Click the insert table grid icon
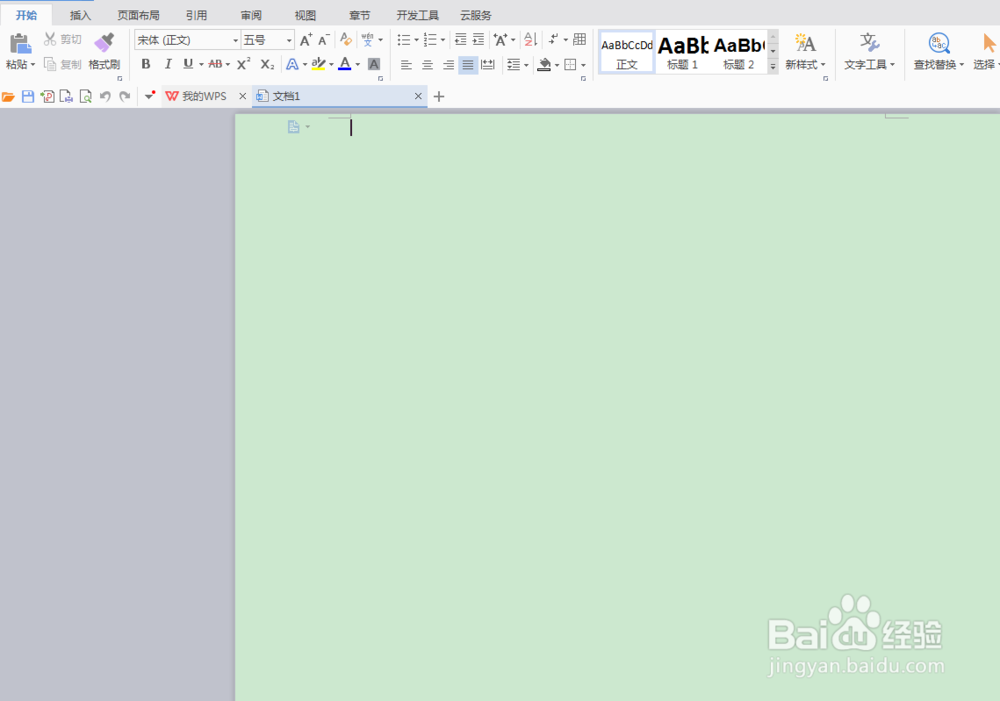Image resolution: width=1000 pixels, height=701 pixels. pyautogui.click(x=579, y=39)
